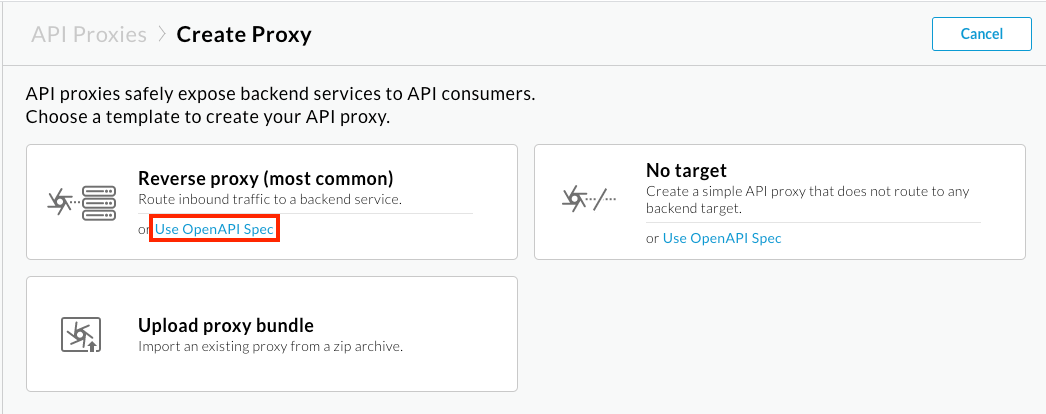Click 'Choose a template to create your API proxy'

pyautogui.click(x=207, y=117)
